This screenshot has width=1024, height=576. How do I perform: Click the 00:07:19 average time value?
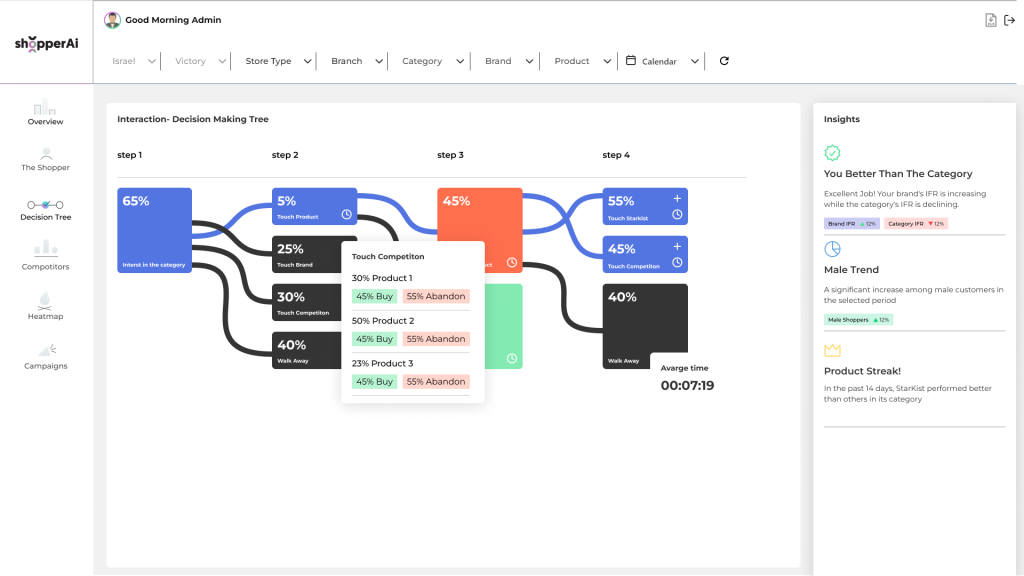[x=687, y=385]
